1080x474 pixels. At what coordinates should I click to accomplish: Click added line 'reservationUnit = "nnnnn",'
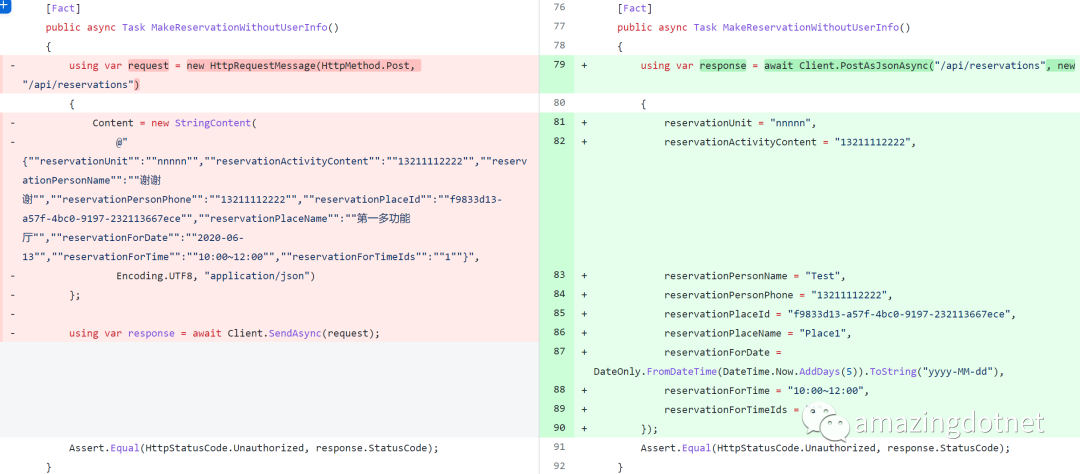click(x=740, y=123)
